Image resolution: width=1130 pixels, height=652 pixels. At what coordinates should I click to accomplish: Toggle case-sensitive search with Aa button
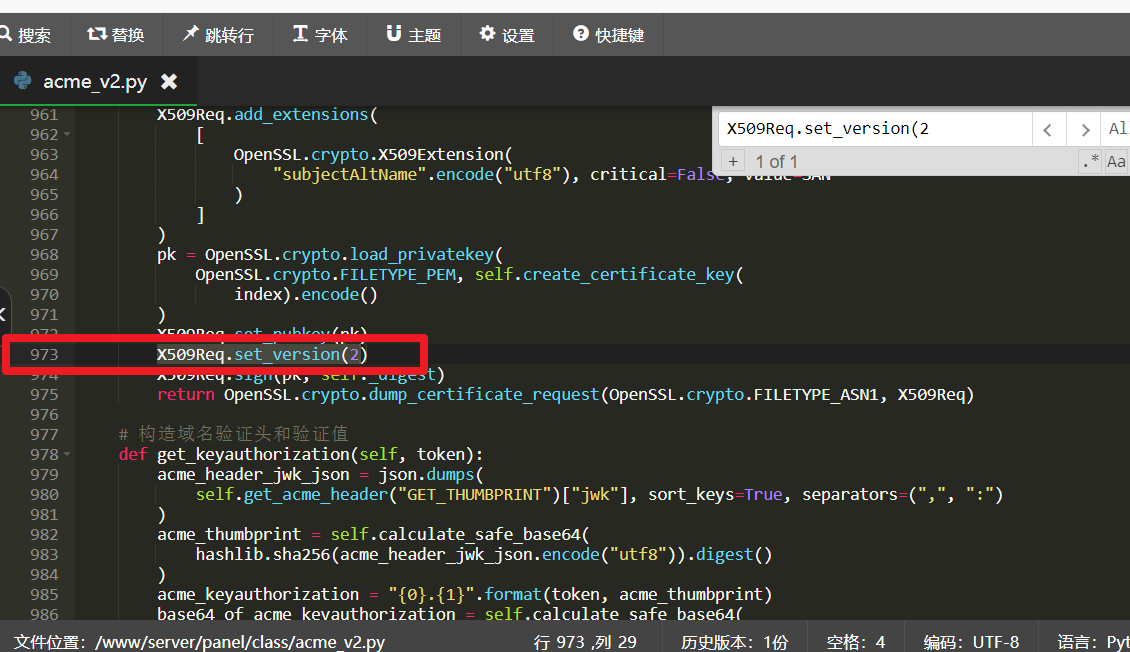click(1116, 161)
